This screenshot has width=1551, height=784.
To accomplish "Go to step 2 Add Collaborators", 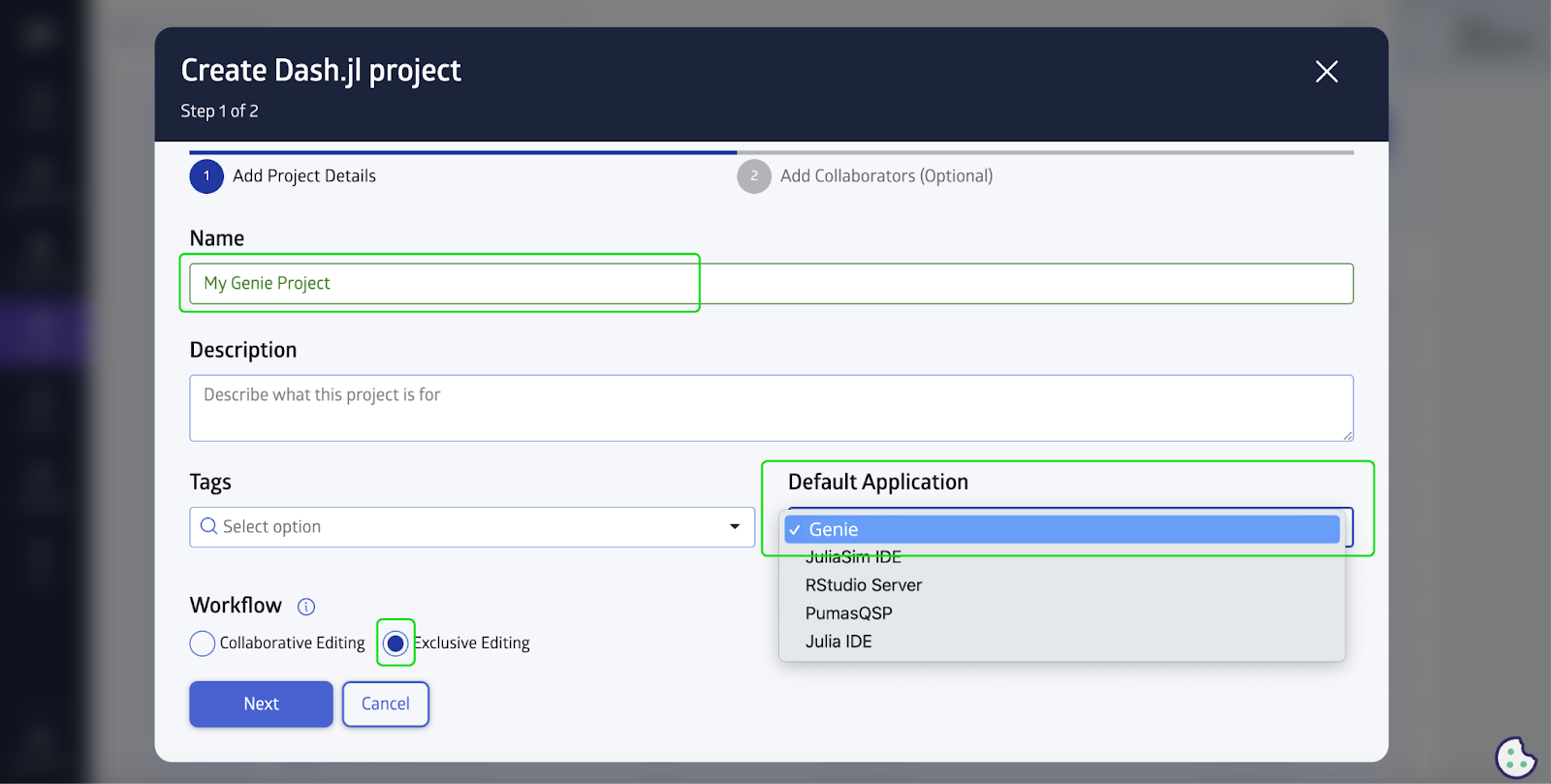I will click(x=865, y=176).
